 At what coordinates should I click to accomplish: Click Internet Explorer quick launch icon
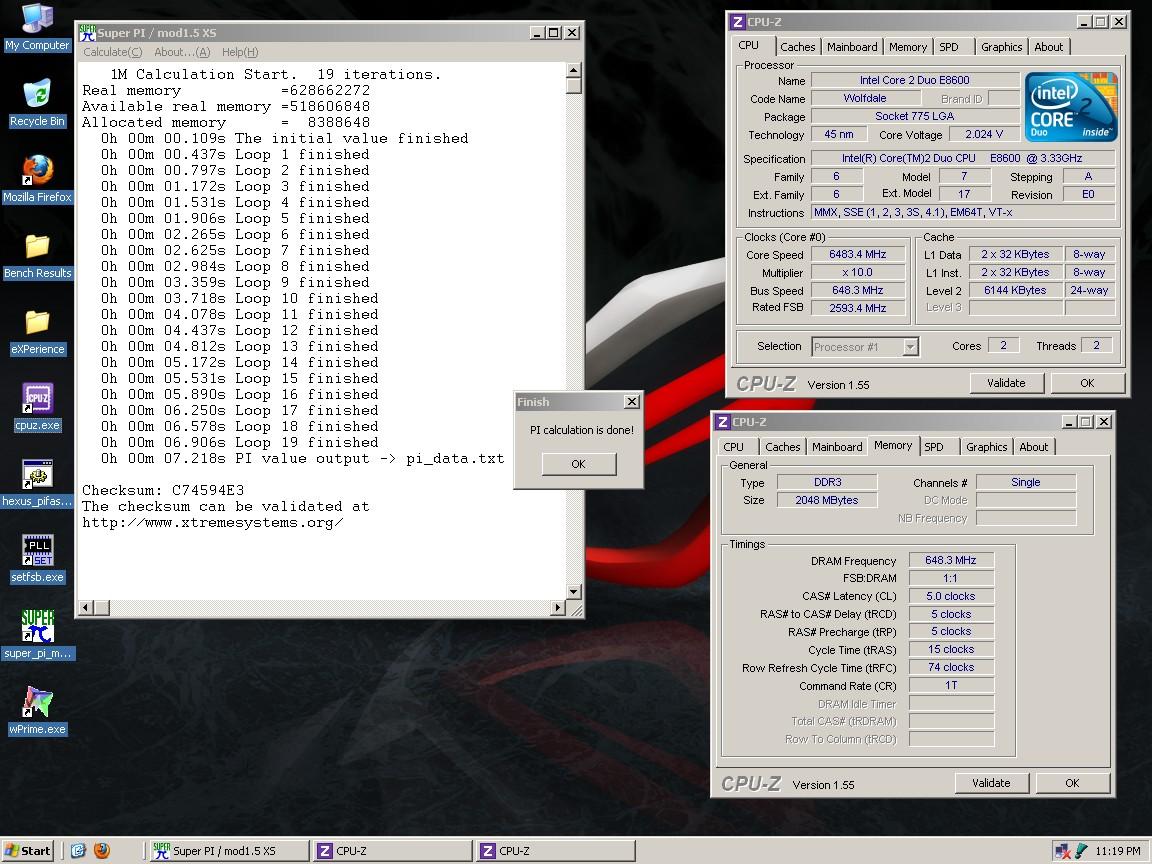coord(79,851)
